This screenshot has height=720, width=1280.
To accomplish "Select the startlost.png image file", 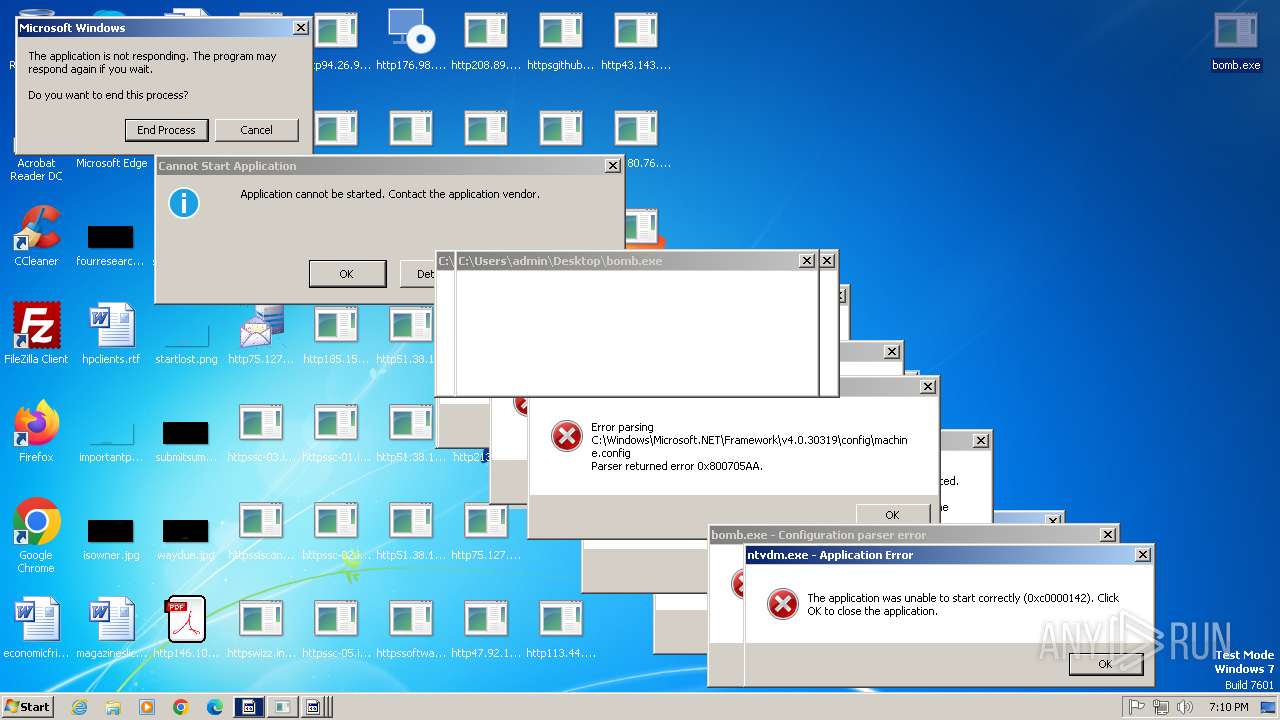I will [186, 343].
